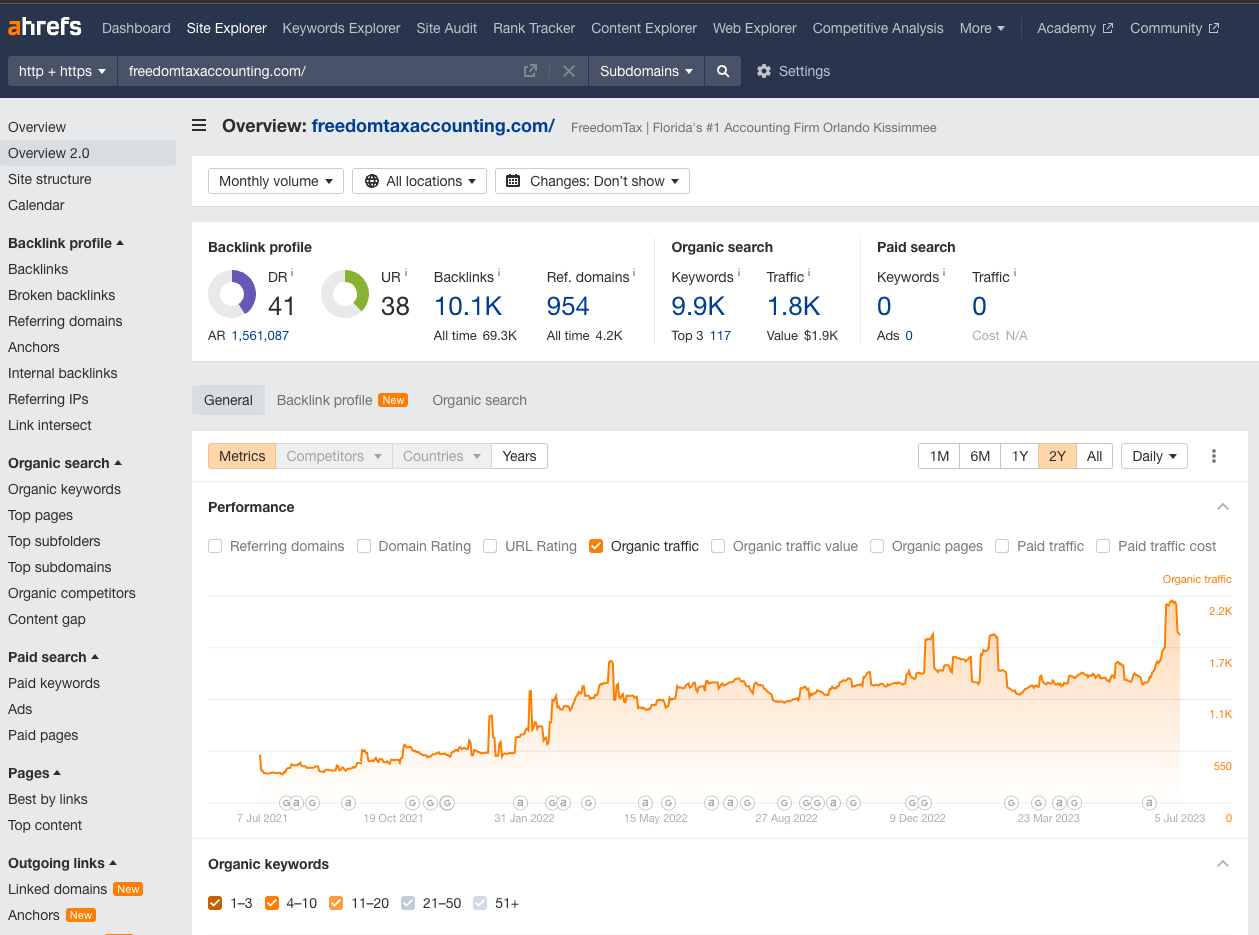Toggle the 21–50 keywords checkbox
This screenshot has height=935, width=1259.
pyautogui.click(x=408, y=903)
